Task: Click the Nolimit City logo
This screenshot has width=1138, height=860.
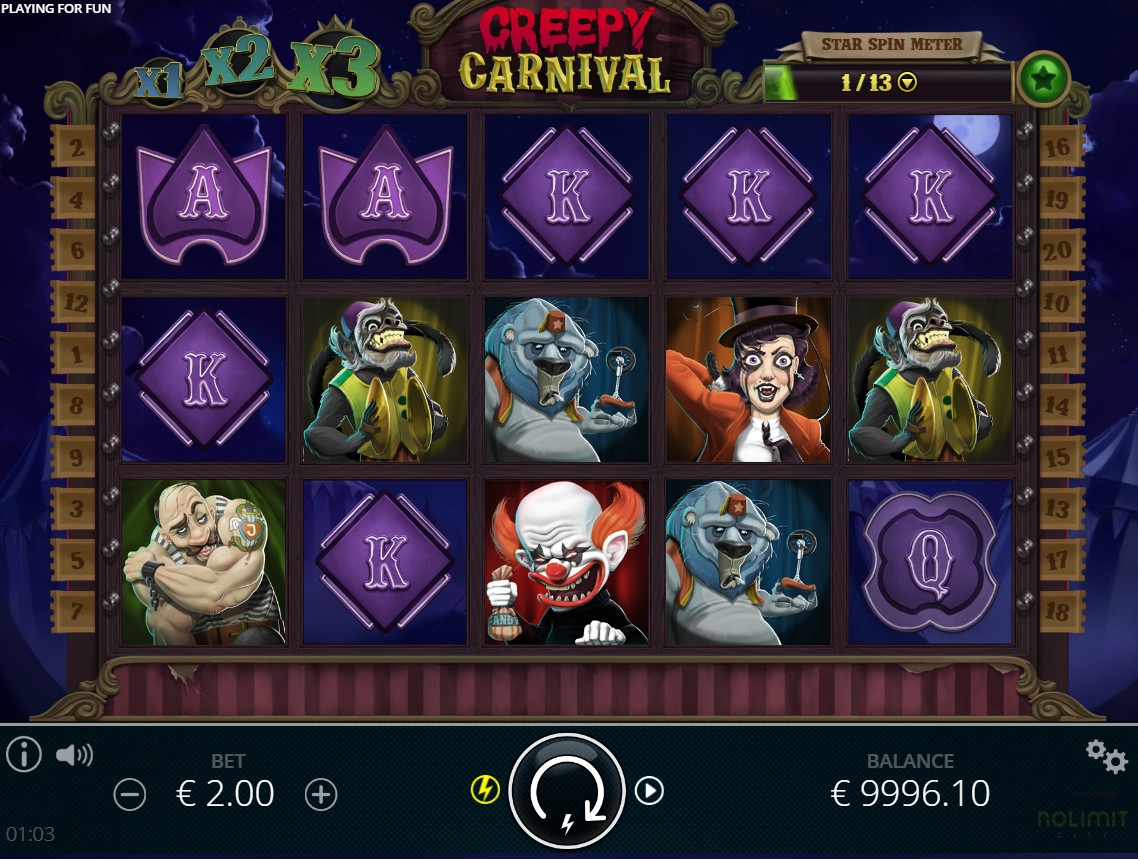Action: (x=1082, y=824)
